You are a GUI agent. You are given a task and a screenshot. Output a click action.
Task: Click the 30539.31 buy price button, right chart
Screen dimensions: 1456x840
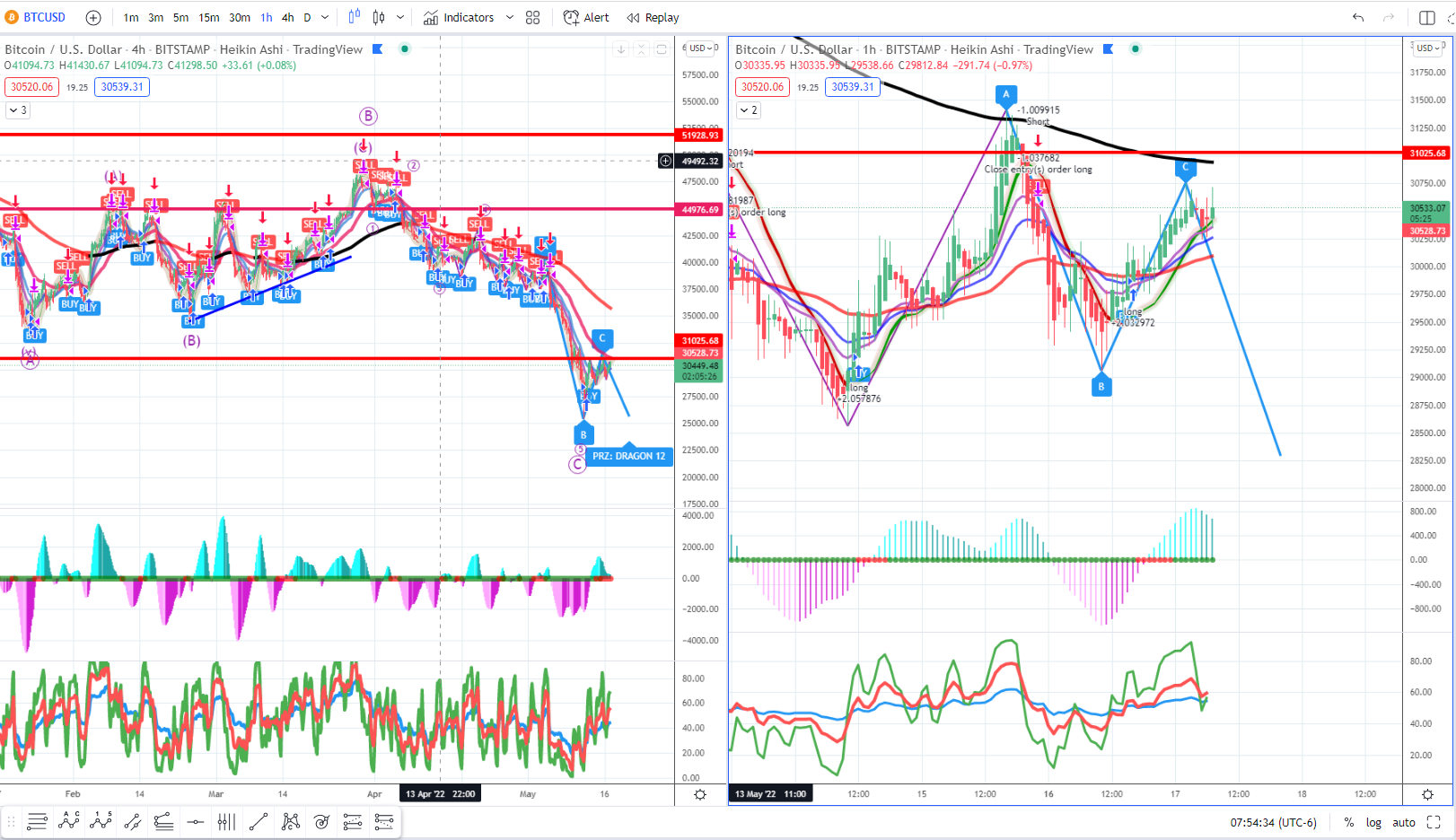(x=853, y=87)
